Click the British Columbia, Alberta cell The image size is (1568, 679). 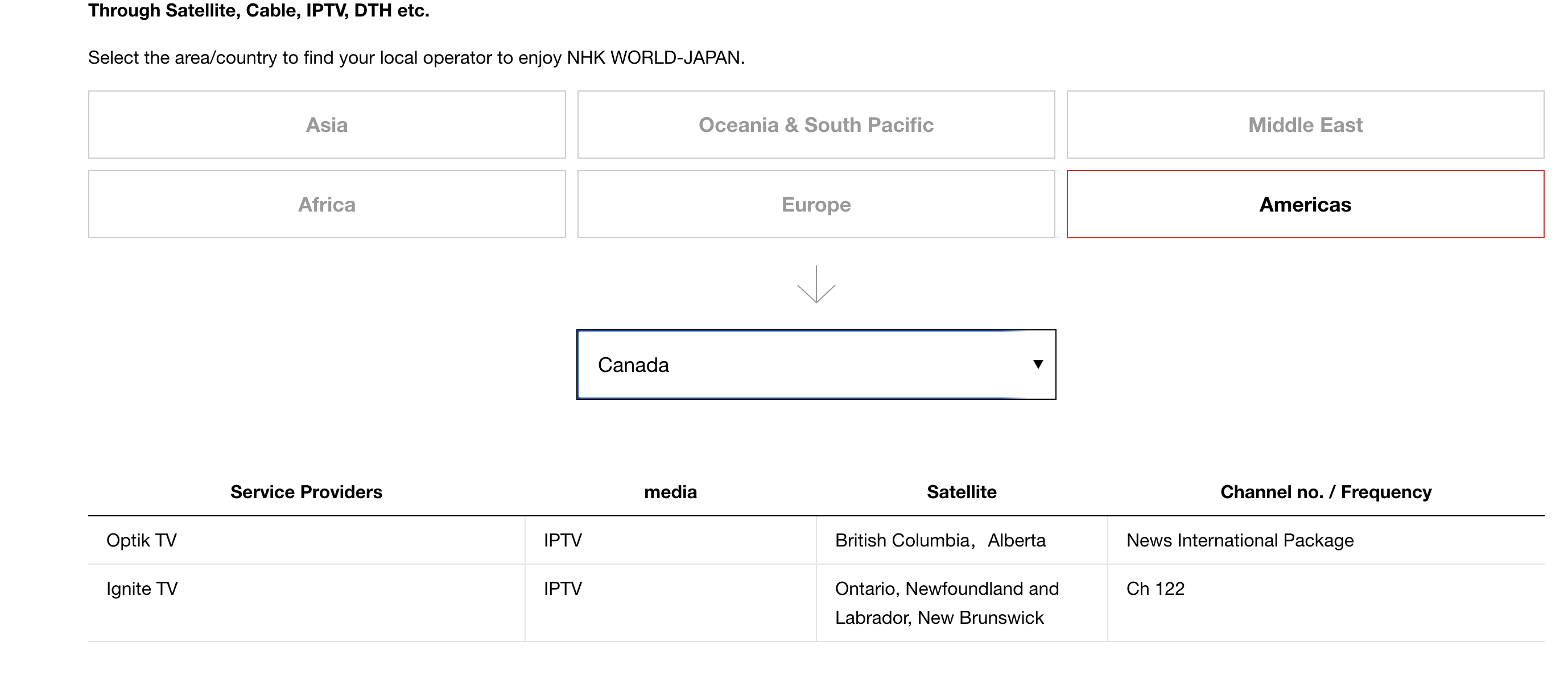coord(940,540)
